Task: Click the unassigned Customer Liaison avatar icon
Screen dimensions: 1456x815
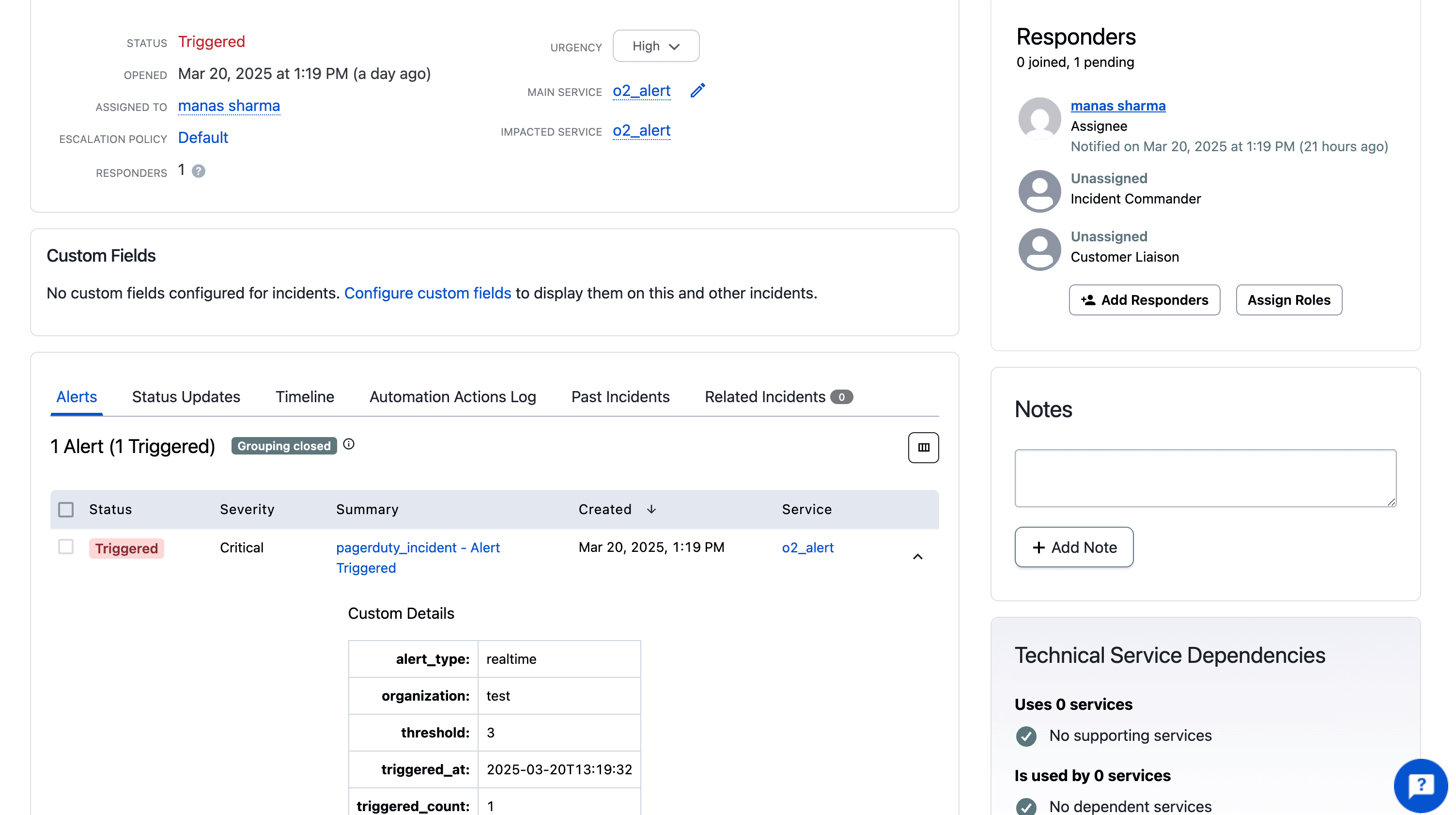Action: pos(1039,249)
